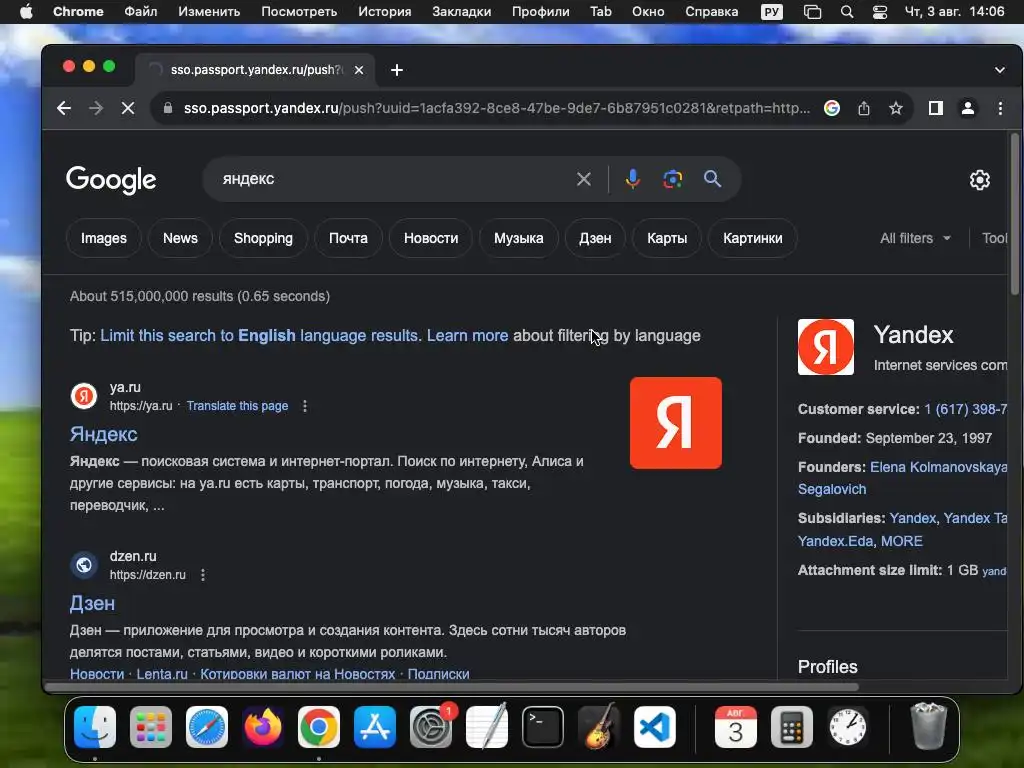Search by image with Lens icon

pyautogui.click(x=672, y=179)
